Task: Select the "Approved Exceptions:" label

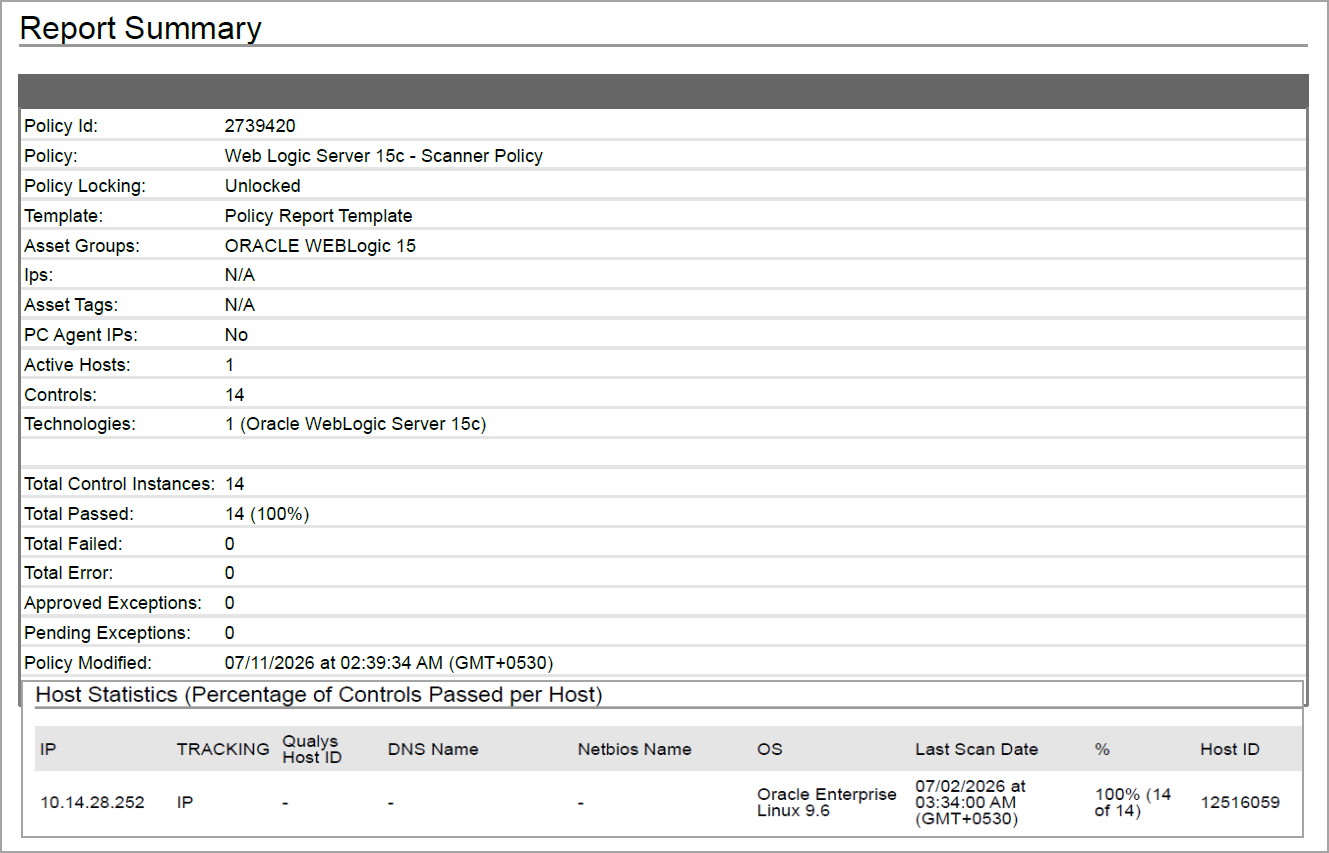Action: coord(113,603)
